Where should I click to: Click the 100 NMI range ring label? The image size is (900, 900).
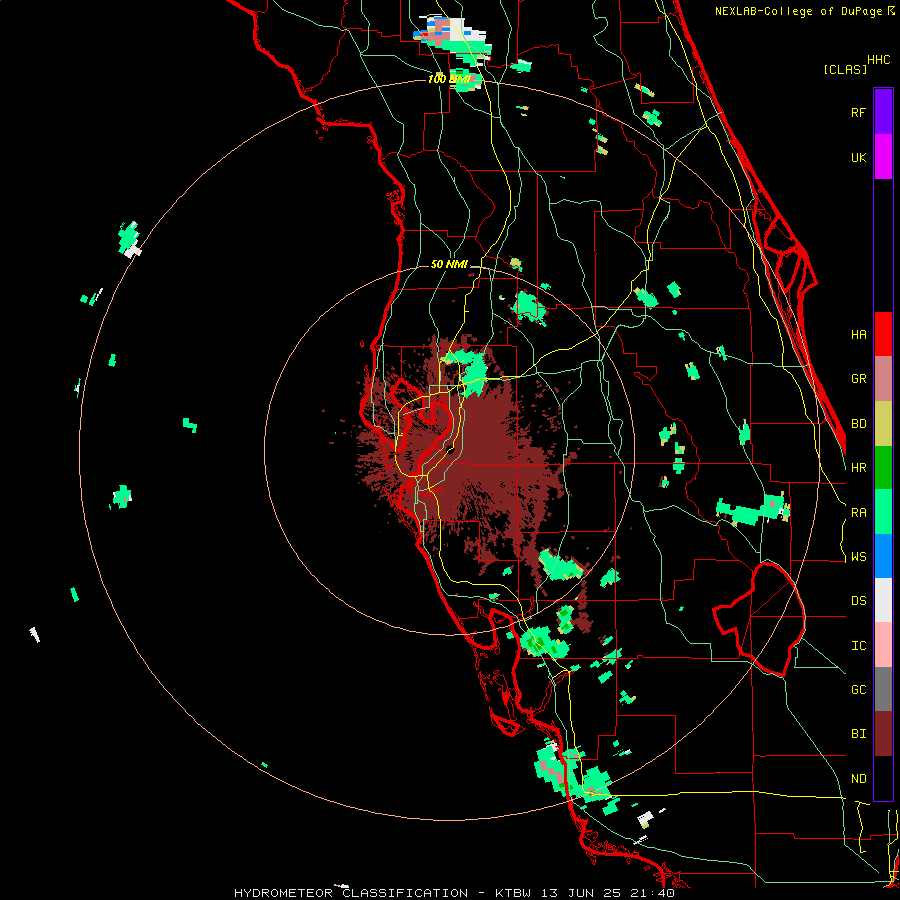449,79
